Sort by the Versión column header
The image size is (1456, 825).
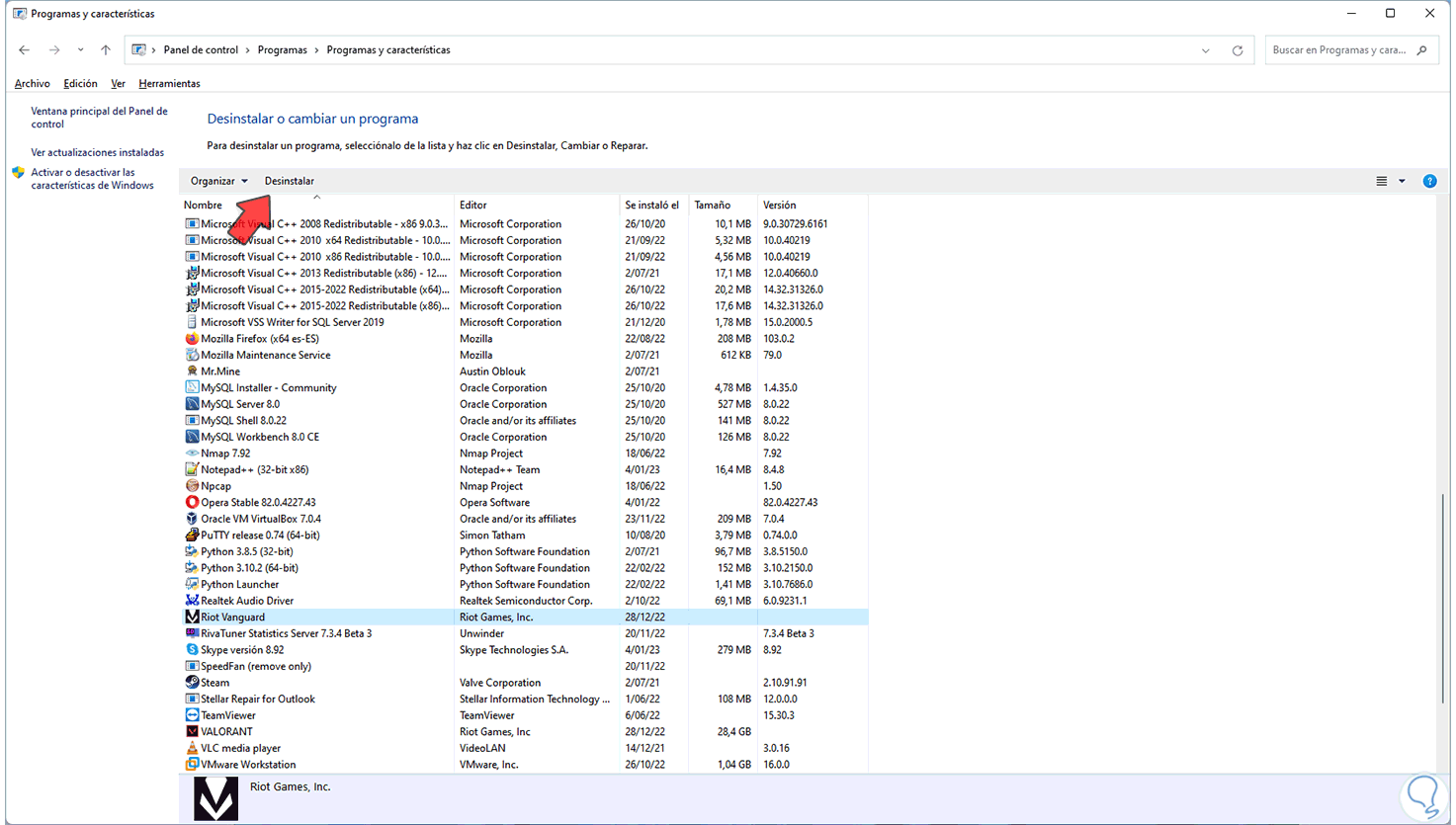813,206
